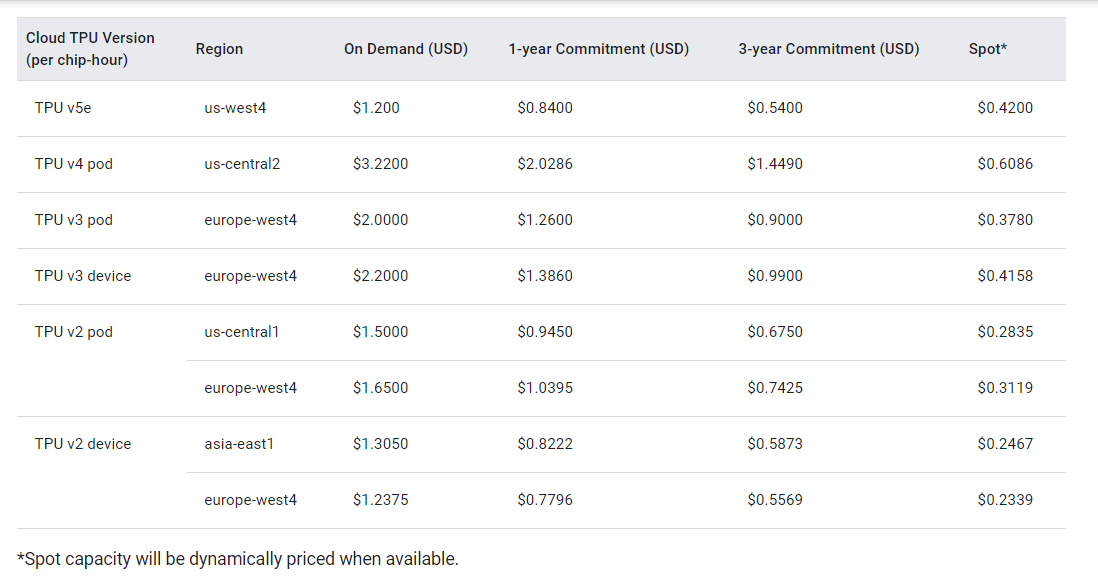
Task: Click the $0.2467 spot price
Action: point(1005,444)
